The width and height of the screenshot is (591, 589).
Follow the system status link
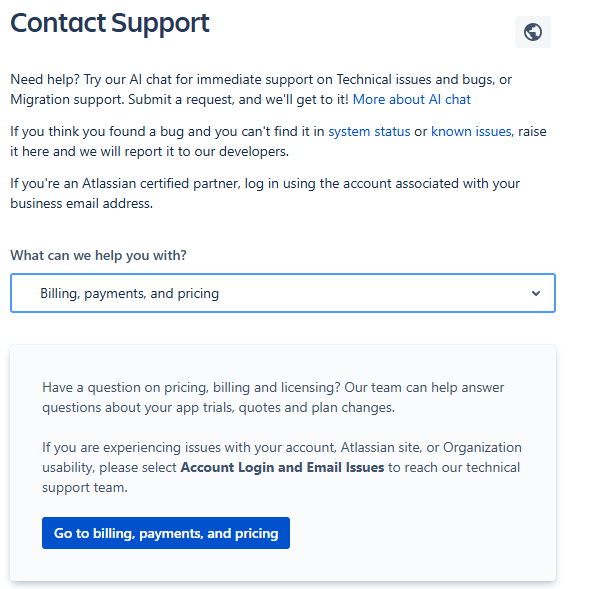369,132
